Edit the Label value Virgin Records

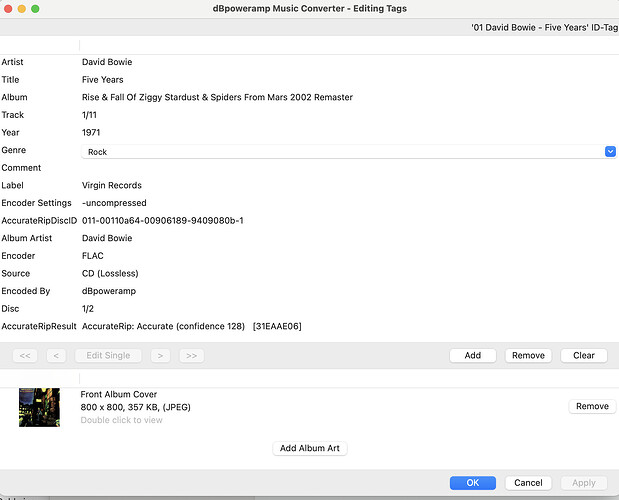tap(112, 185)
